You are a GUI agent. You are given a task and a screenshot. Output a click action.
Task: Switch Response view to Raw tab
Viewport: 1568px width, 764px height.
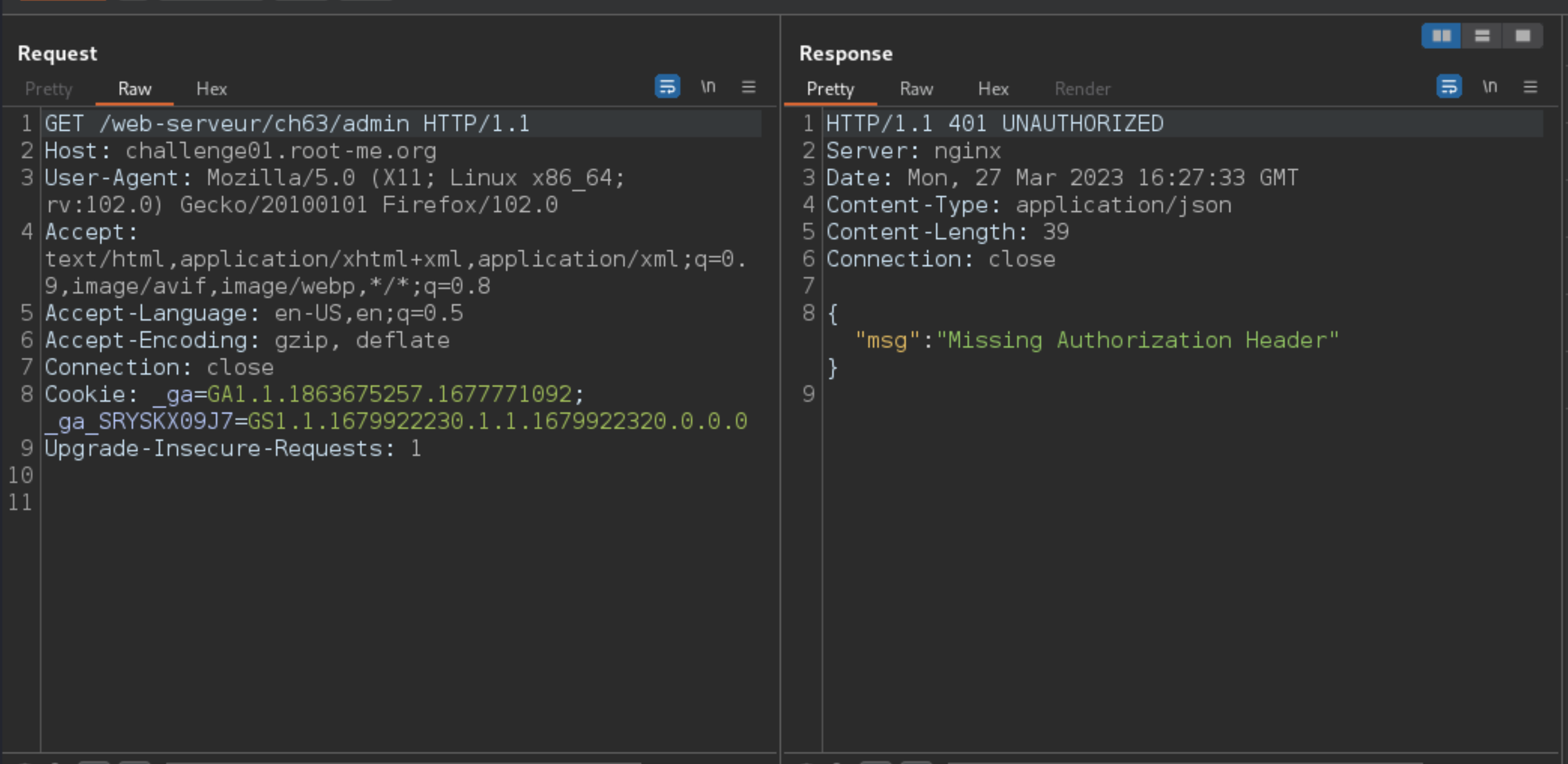[x=916, y=89]
